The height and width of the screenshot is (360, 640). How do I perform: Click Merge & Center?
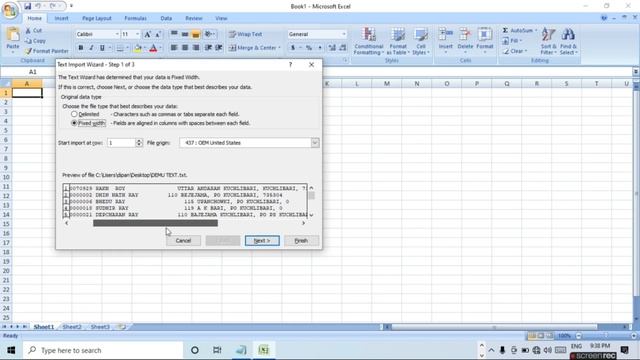click(x=254, y=48)
